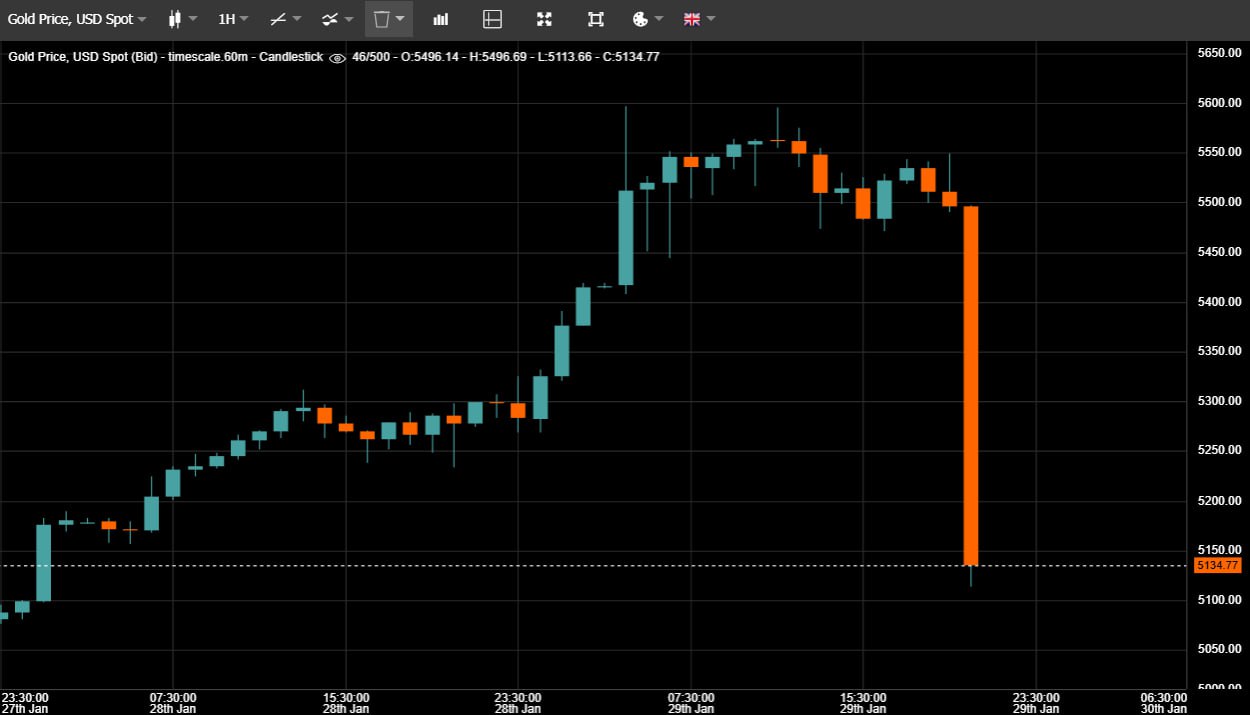
Task: Click the layout grid panel icon
Action: point(491,19)
